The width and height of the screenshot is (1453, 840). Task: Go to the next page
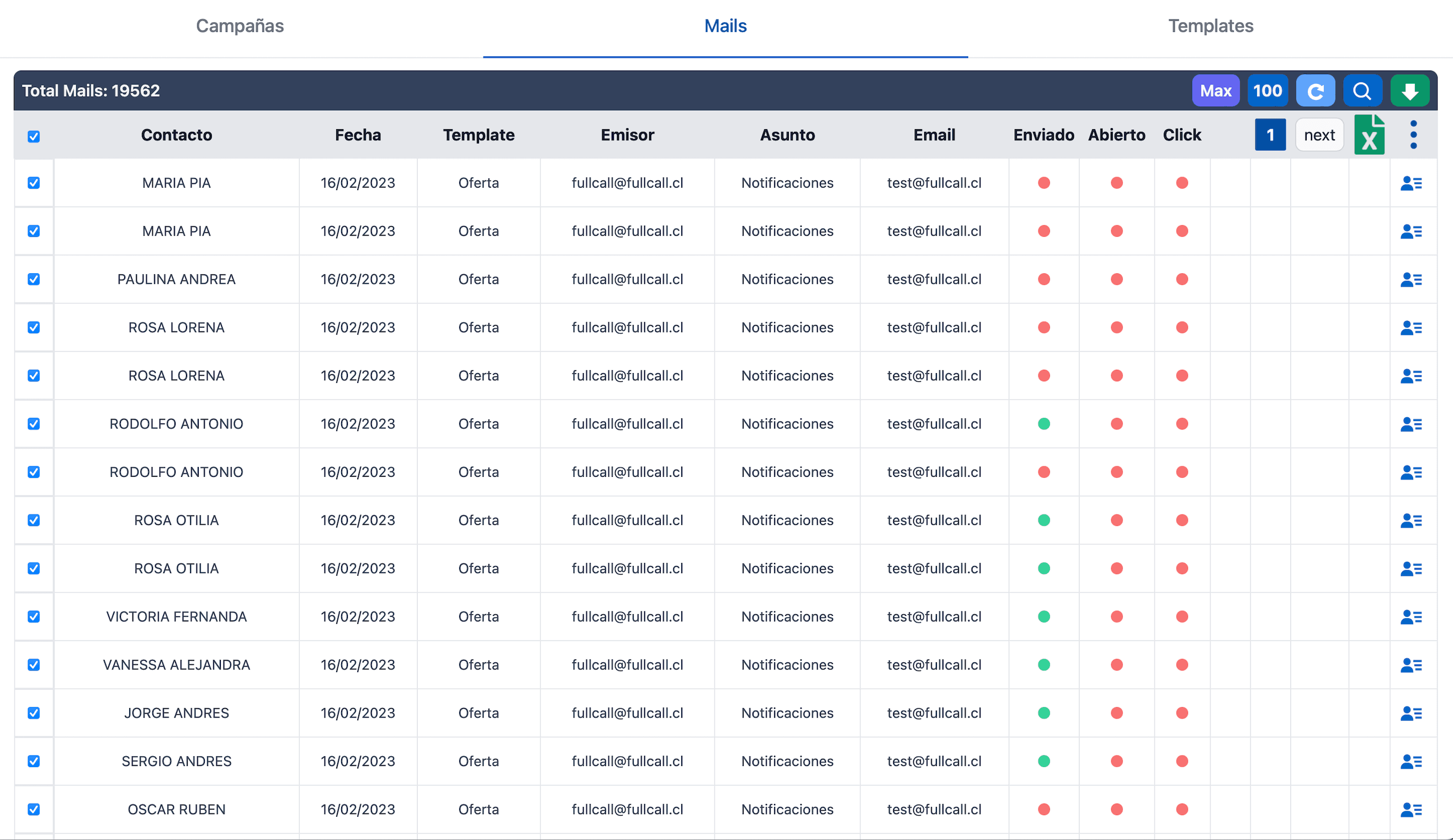coord(1319,135)
